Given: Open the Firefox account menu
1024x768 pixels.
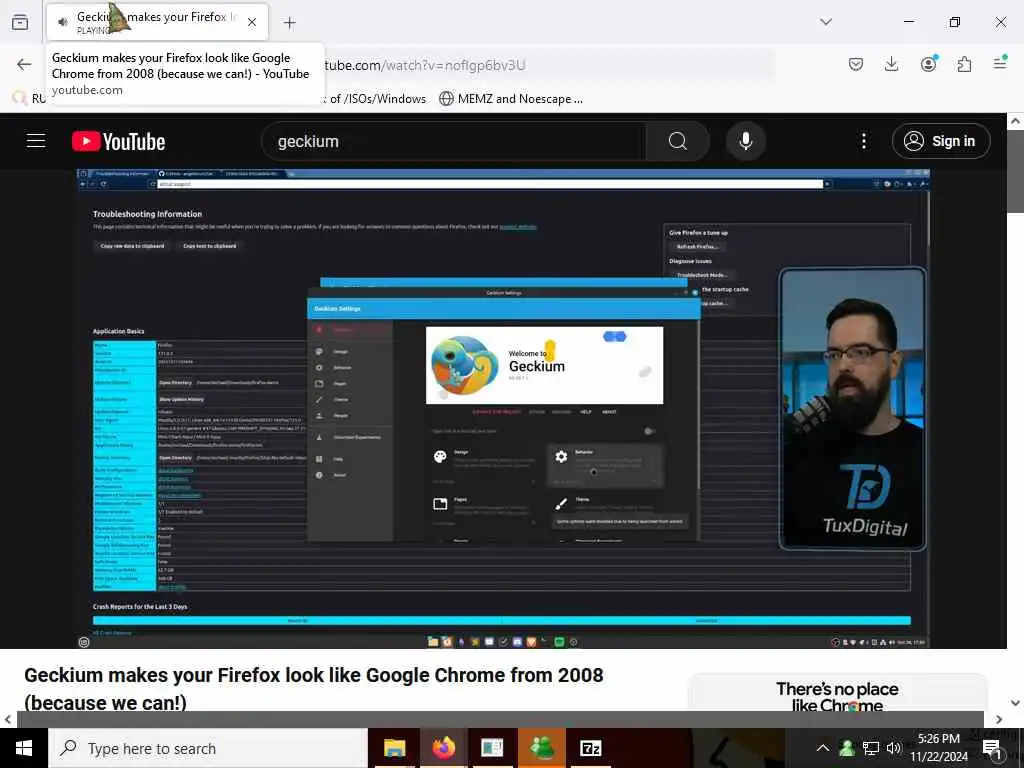Looking at the screenshot, I should pyautogui.click(x=928, y=64).
